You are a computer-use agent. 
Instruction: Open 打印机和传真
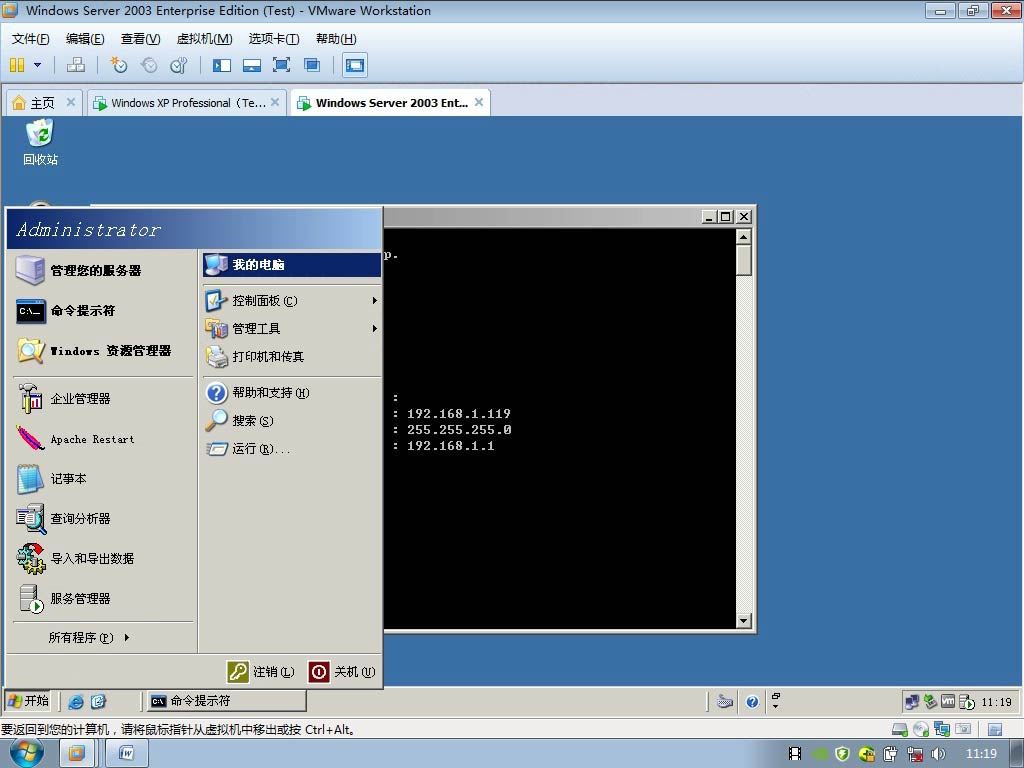[x=291, y=357]
